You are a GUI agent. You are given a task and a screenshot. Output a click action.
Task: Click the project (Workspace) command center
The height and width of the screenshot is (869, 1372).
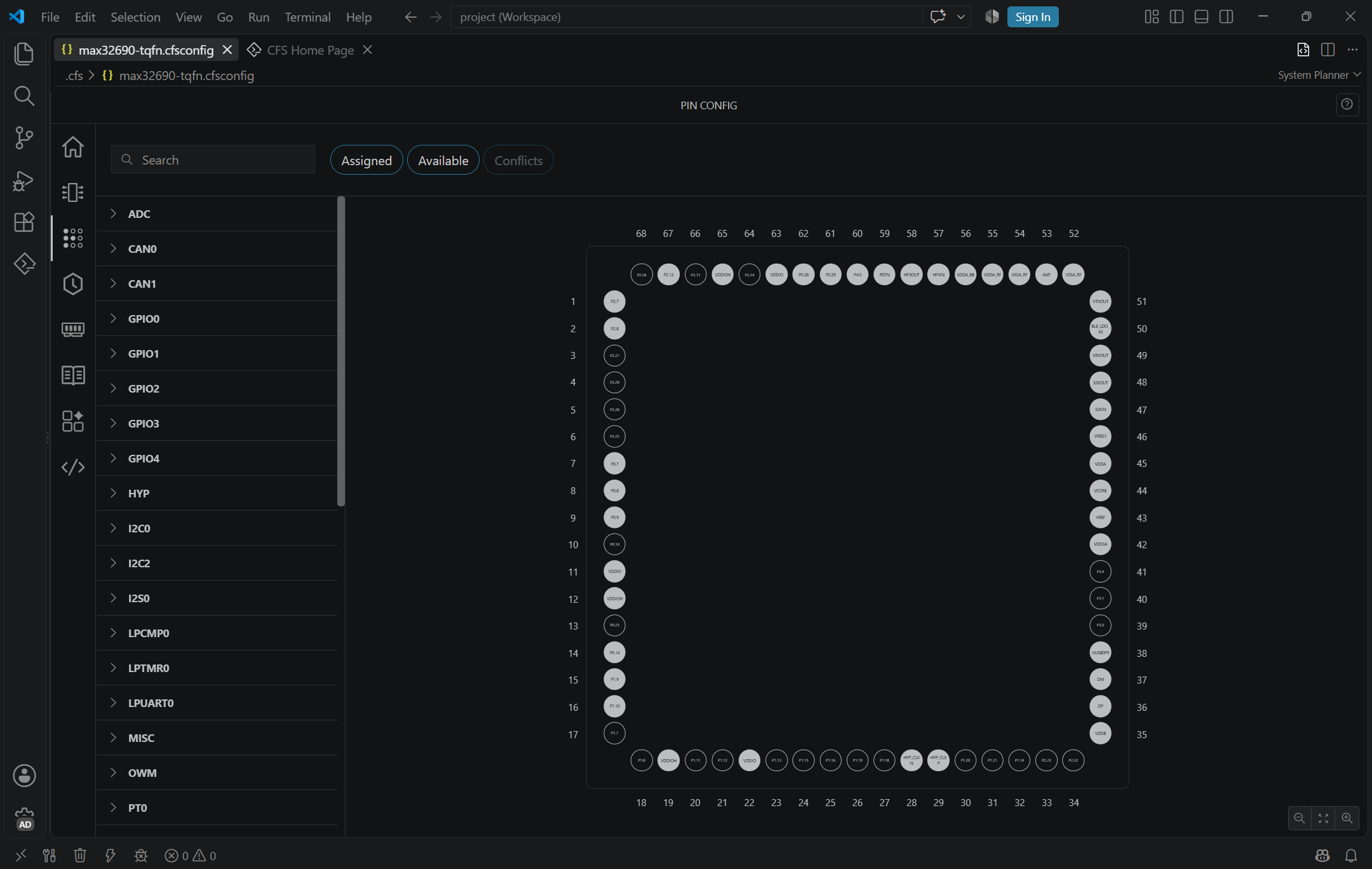(686, 17)
